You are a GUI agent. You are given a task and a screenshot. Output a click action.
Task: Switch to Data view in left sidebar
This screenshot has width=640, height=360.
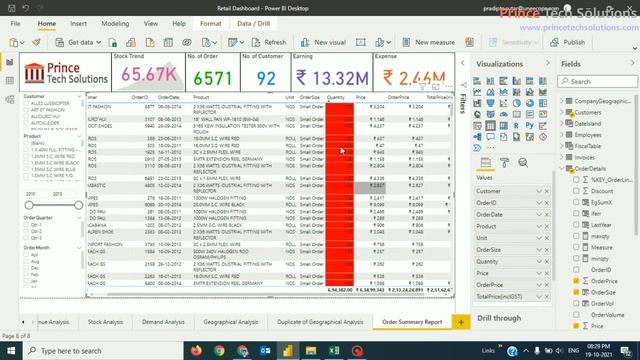[x=10, y=80]
